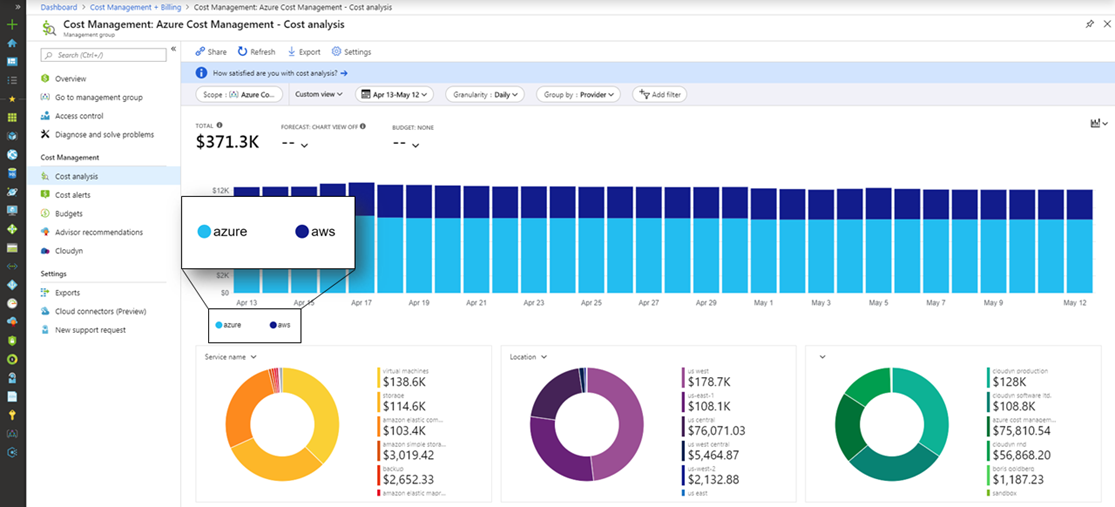
Task: Close the Cost analysis blade
Action: [x=1106, y=24]
